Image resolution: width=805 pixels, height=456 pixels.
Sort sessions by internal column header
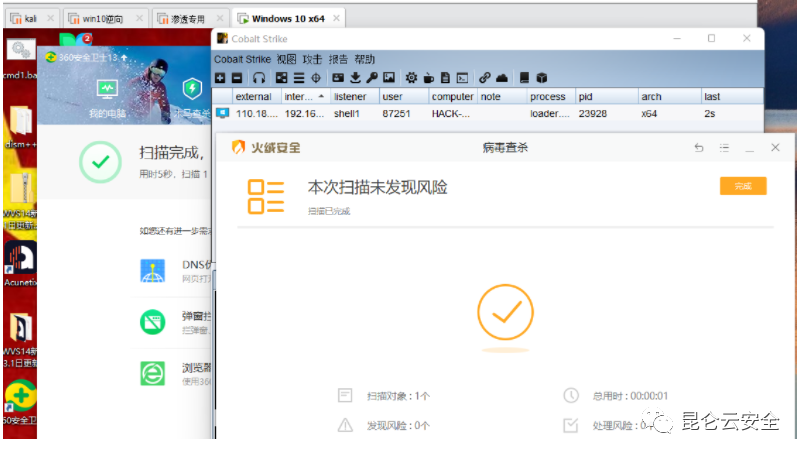tap(305, 97)
